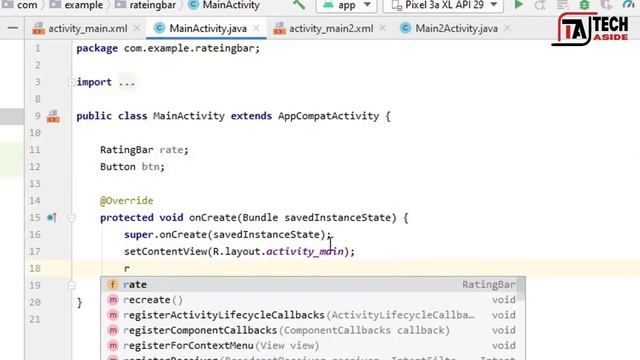This screenshot has width=640, height=360.
Task: Expand the folded import block on line 3
Action: click(71, 82)
